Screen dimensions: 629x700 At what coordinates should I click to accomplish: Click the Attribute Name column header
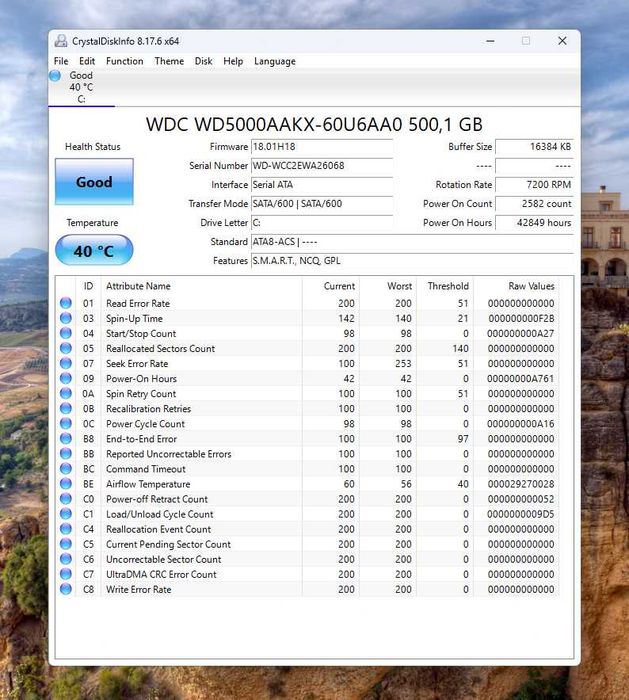[138, 286]
